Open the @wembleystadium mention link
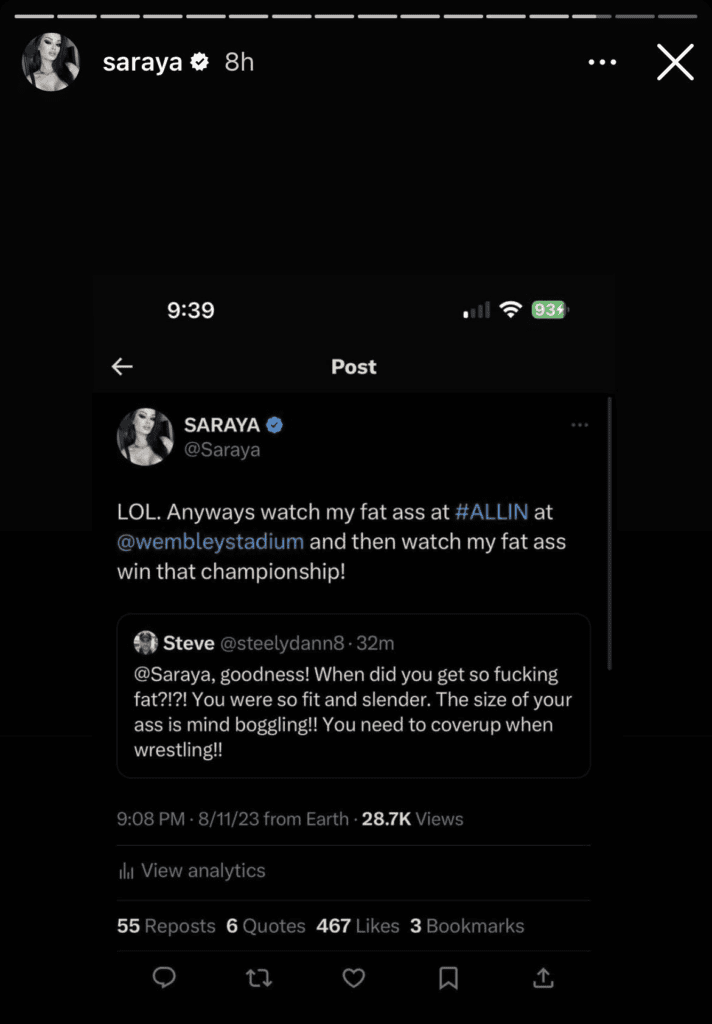Image resolution: width=712 pixels, height=1024 pixels. tap(210, 543)
